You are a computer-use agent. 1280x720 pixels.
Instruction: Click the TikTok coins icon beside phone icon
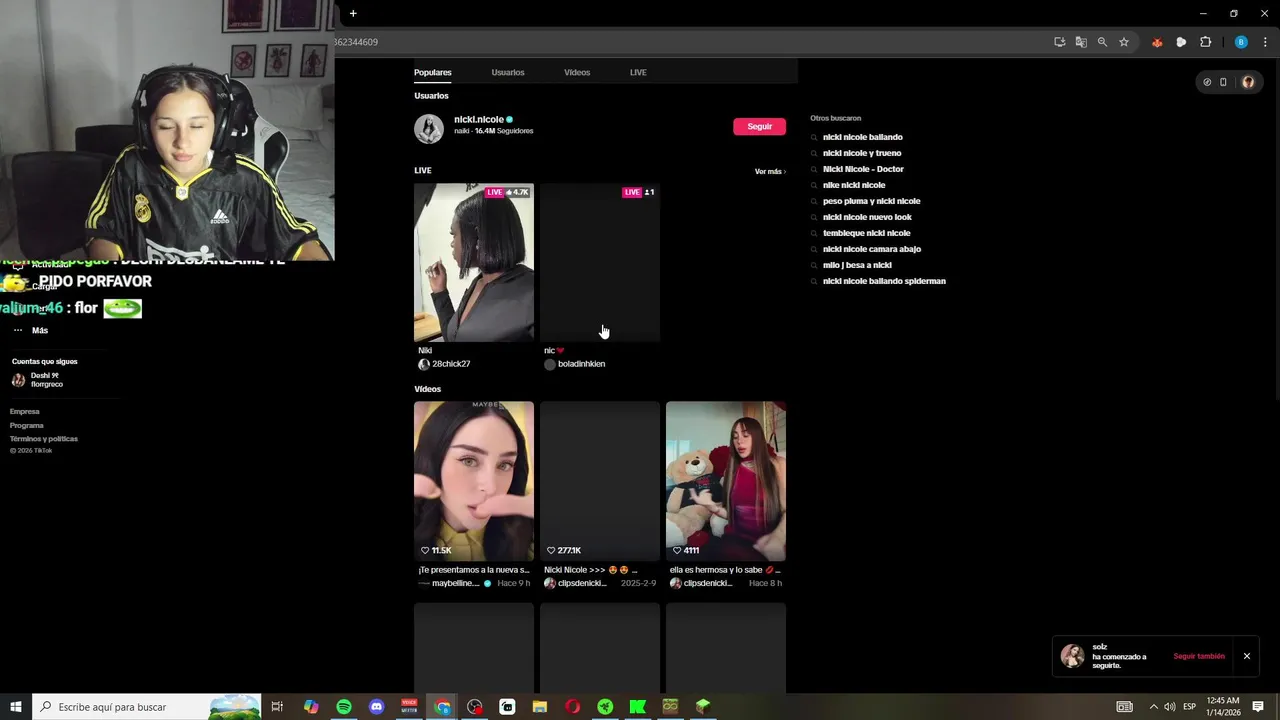pyautogui.click(x=1207, y=82)
